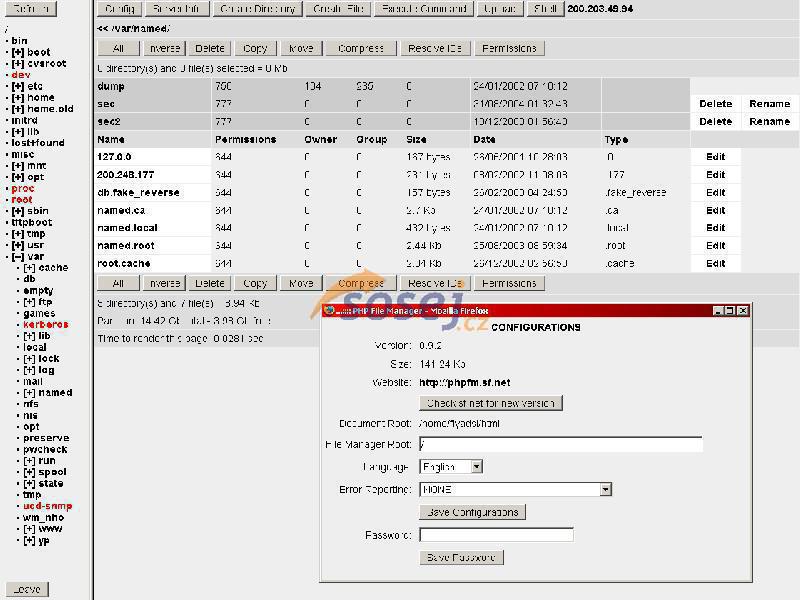Screen dimensions: 800x600
Task: Expand the sbin folder in the tree
Action: point(18,211)
